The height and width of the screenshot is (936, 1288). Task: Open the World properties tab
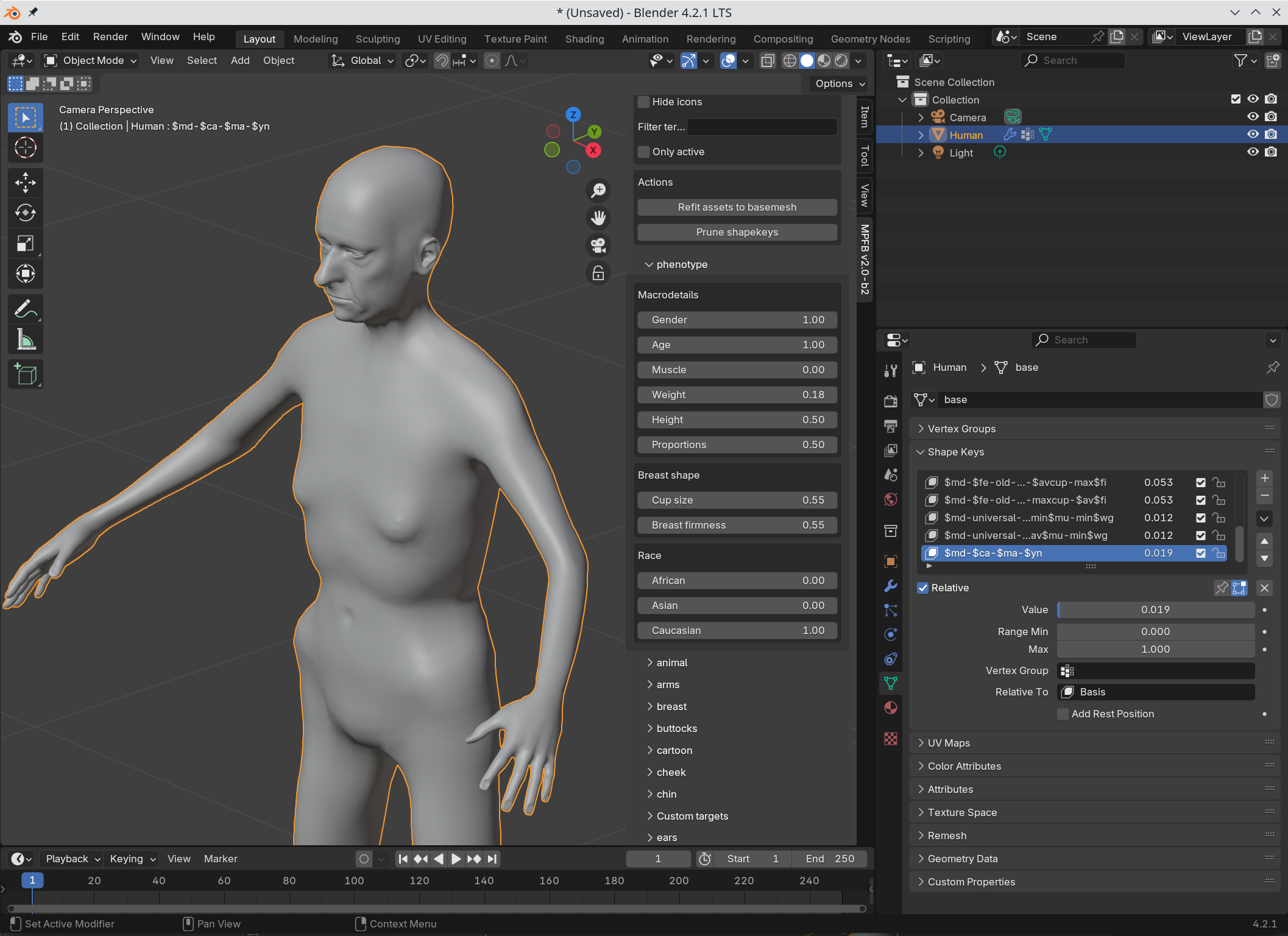pos(891,499)
